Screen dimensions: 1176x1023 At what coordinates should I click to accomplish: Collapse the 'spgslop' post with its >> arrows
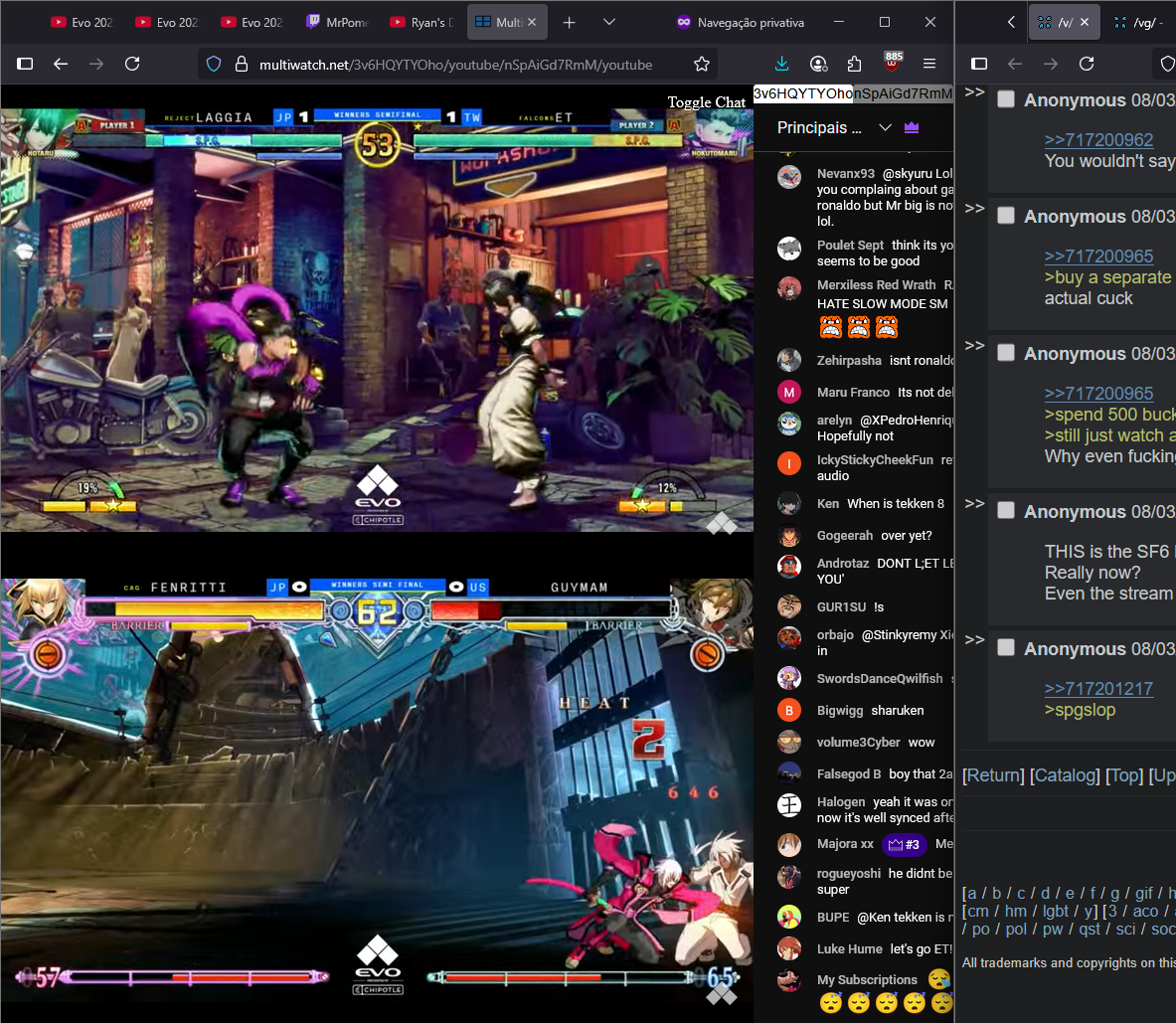point(974,640)
